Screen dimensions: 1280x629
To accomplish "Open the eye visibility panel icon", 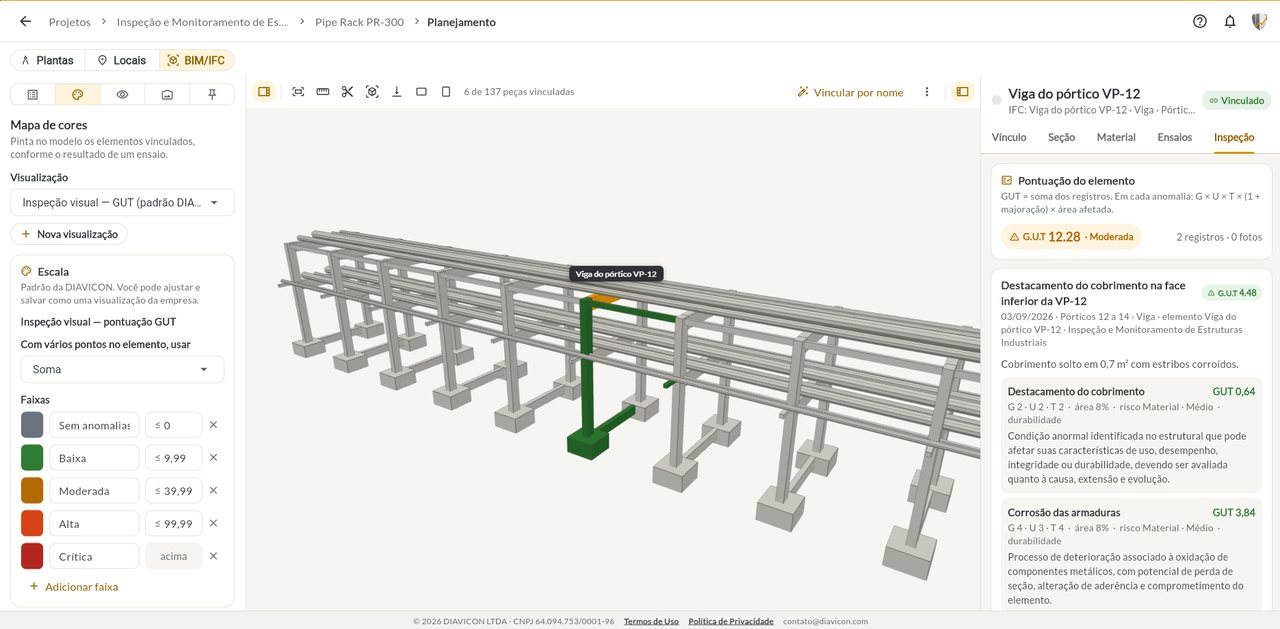I will [x=122, y=94].
